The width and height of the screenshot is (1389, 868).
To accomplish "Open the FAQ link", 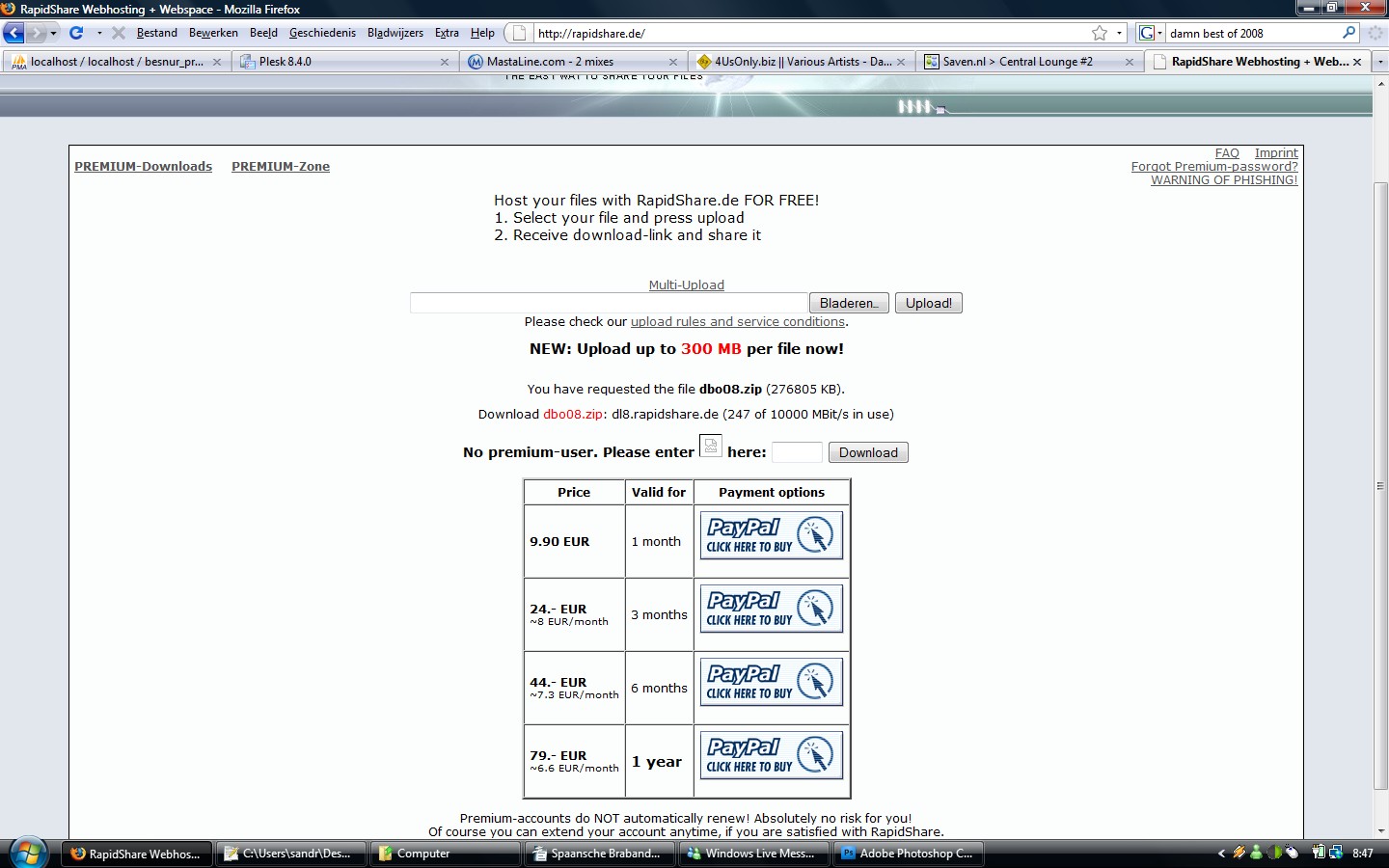I will coord(1227,153).
